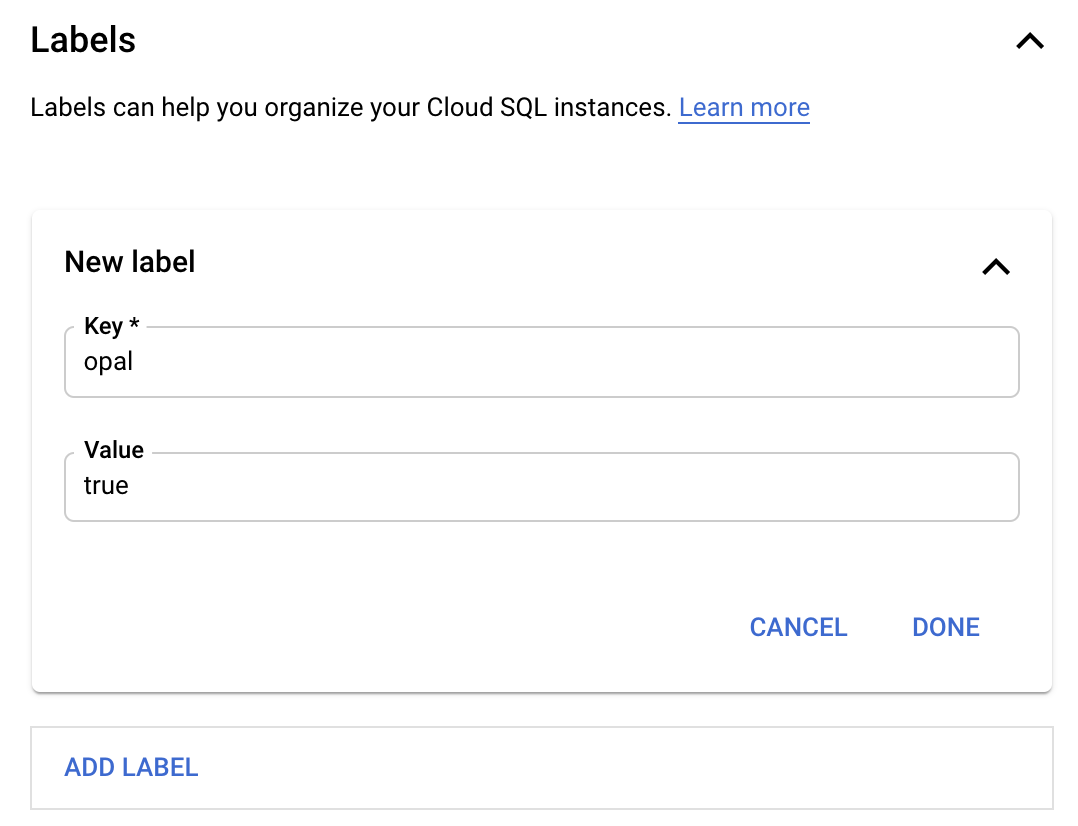Click the Labels section heading
Viewport: 1078px width, 826px height.
click(x=83, y=40)
